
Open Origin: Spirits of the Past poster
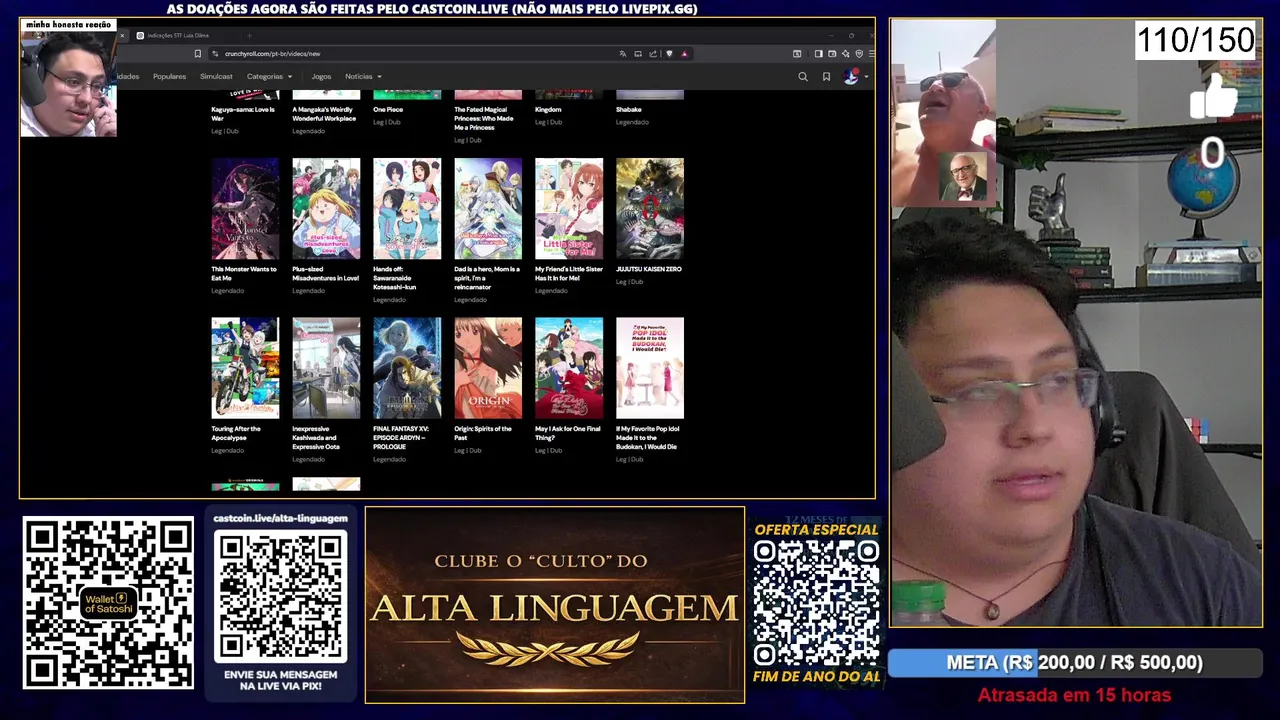pos(488,368)
